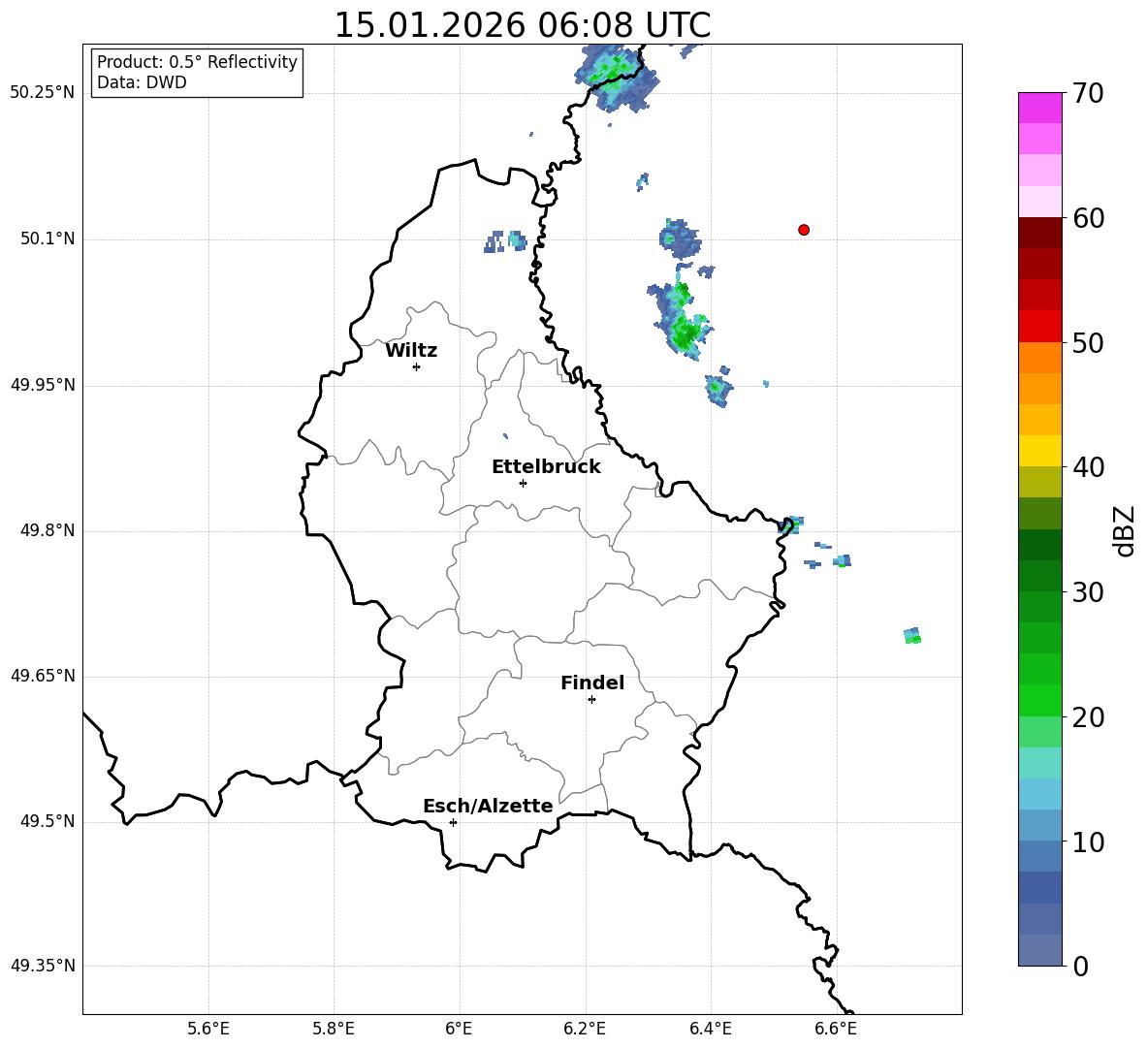Click the 6.6°E longitude label
Screen dimensions: 1148x1048
click(836, 1029)
